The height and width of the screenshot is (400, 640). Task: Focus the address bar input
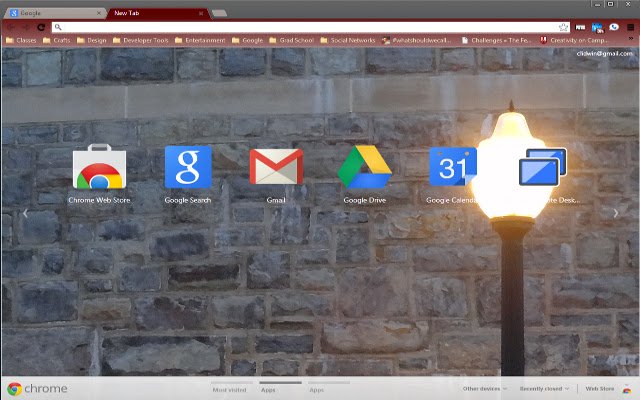click(x=310, y=27)
